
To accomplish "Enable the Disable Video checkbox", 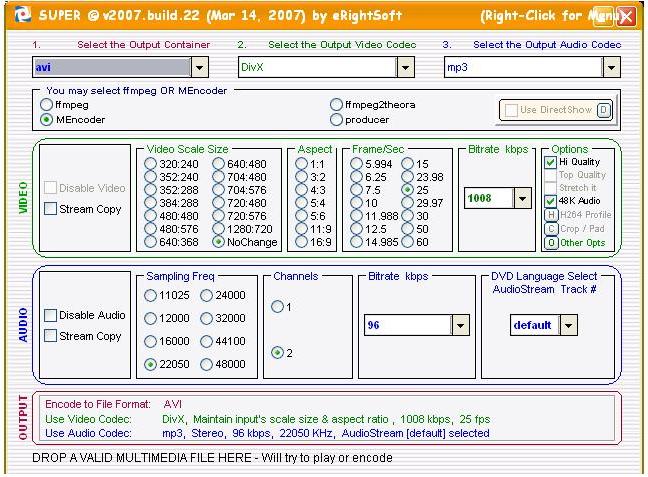I will click(x=50, y=188).
